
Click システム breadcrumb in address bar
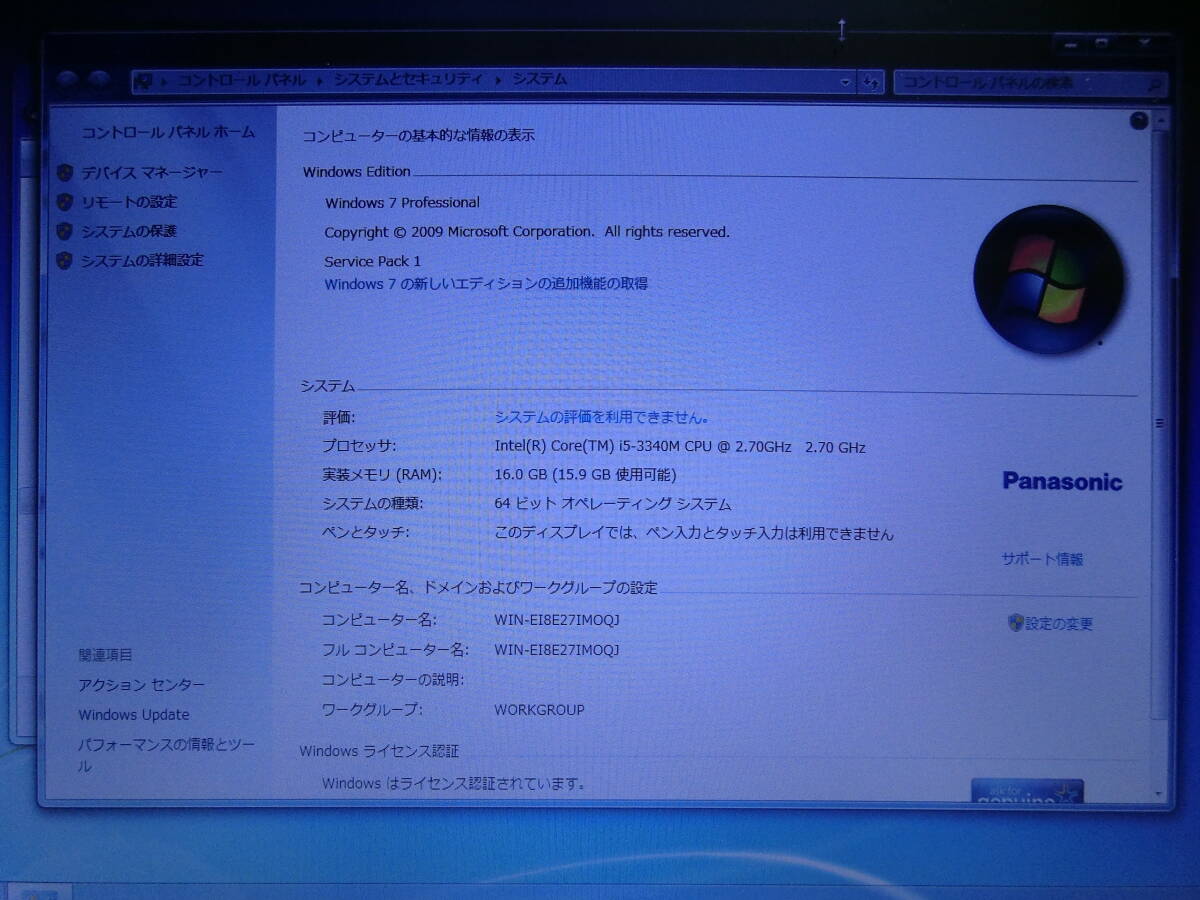point(539,79)
